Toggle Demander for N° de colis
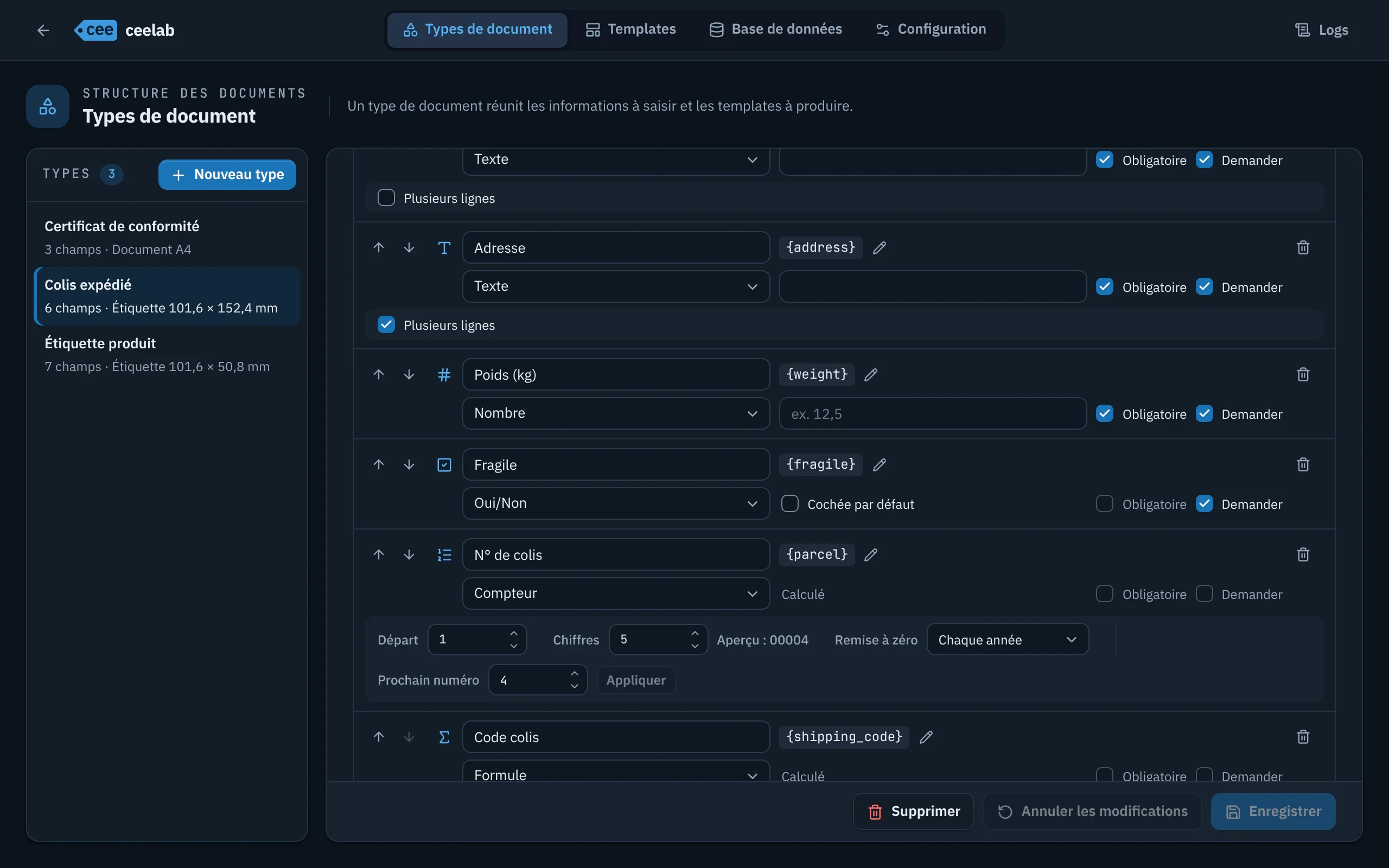This screenshot has height=868, width=1389. point(1204,593)
